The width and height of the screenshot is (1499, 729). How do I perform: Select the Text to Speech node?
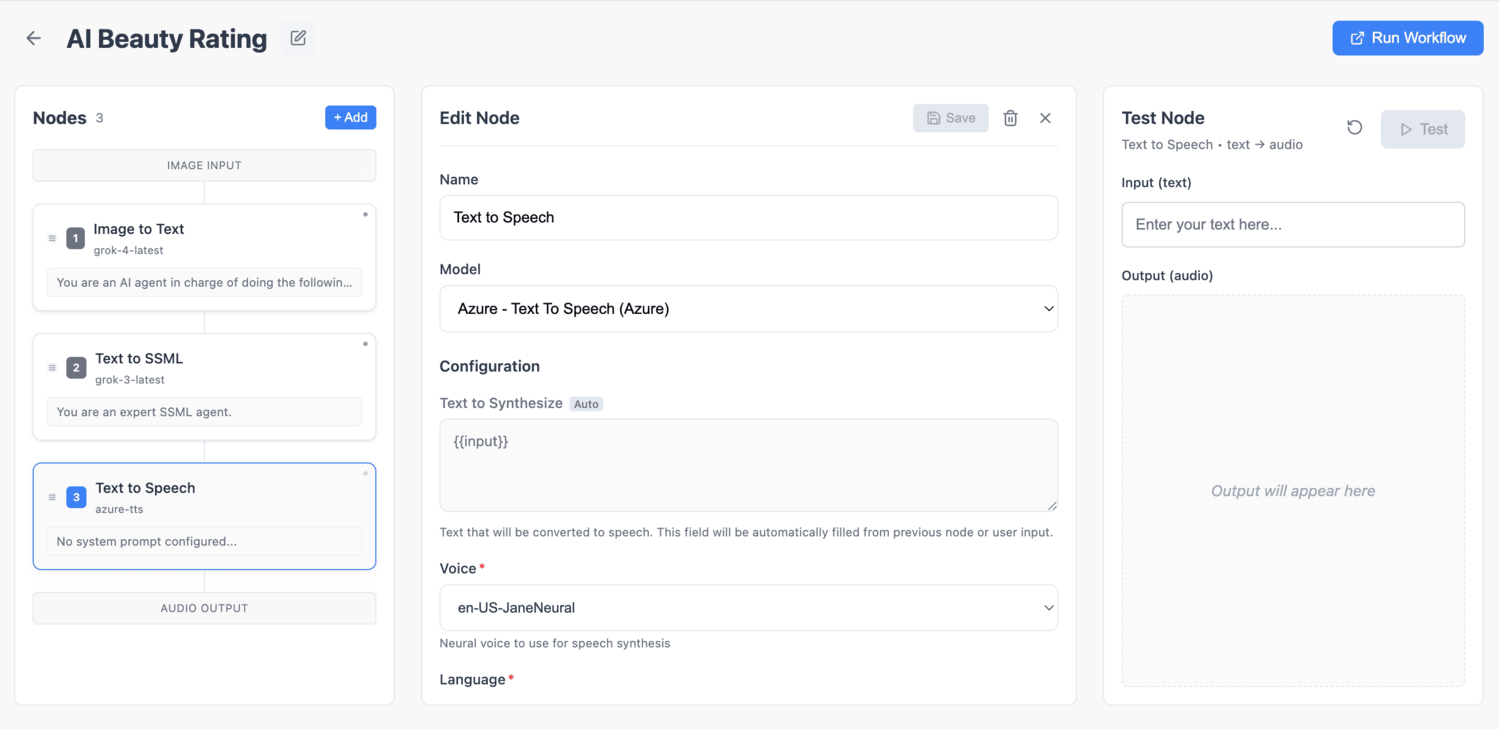[x=204, y=516]
